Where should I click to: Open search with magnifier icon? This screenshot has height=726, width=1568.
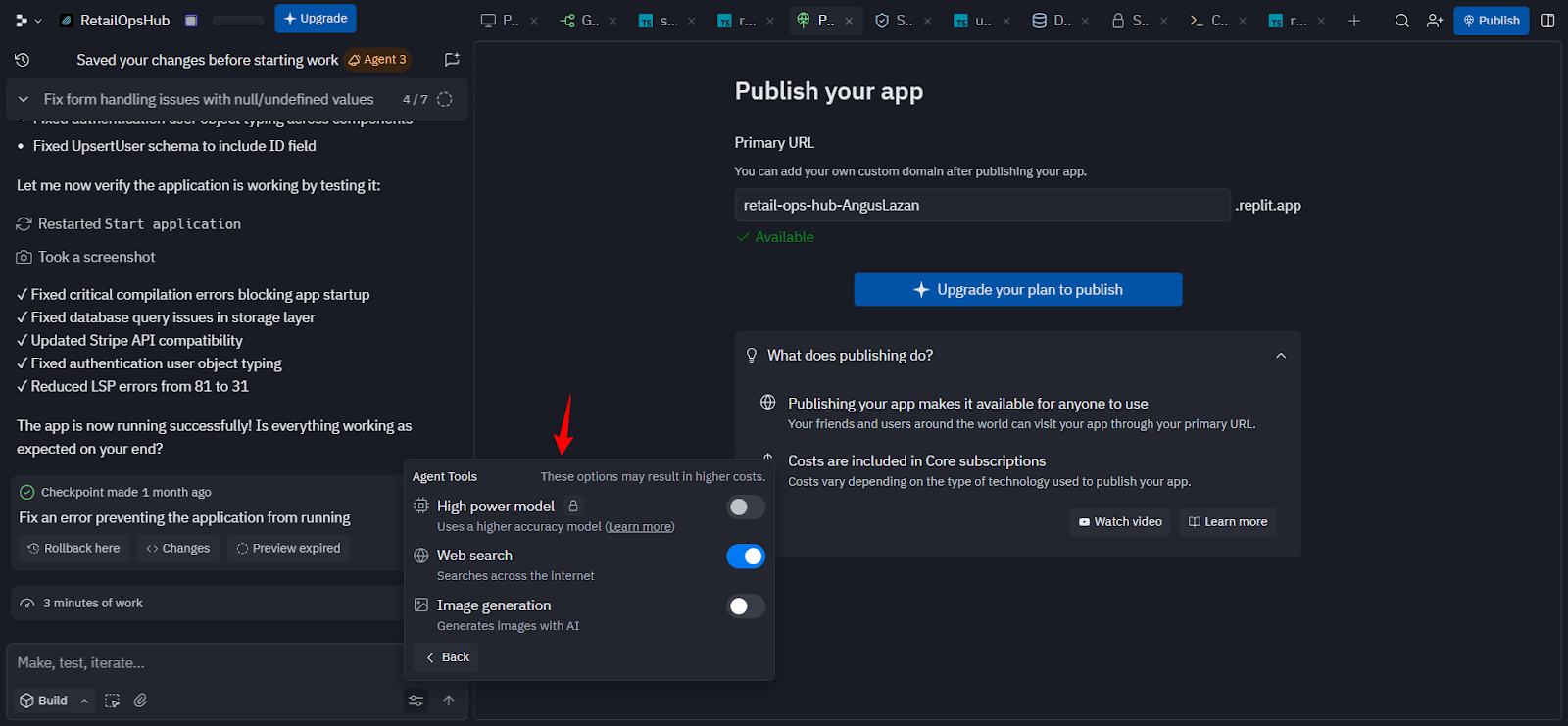click(x=1402, y=21)
